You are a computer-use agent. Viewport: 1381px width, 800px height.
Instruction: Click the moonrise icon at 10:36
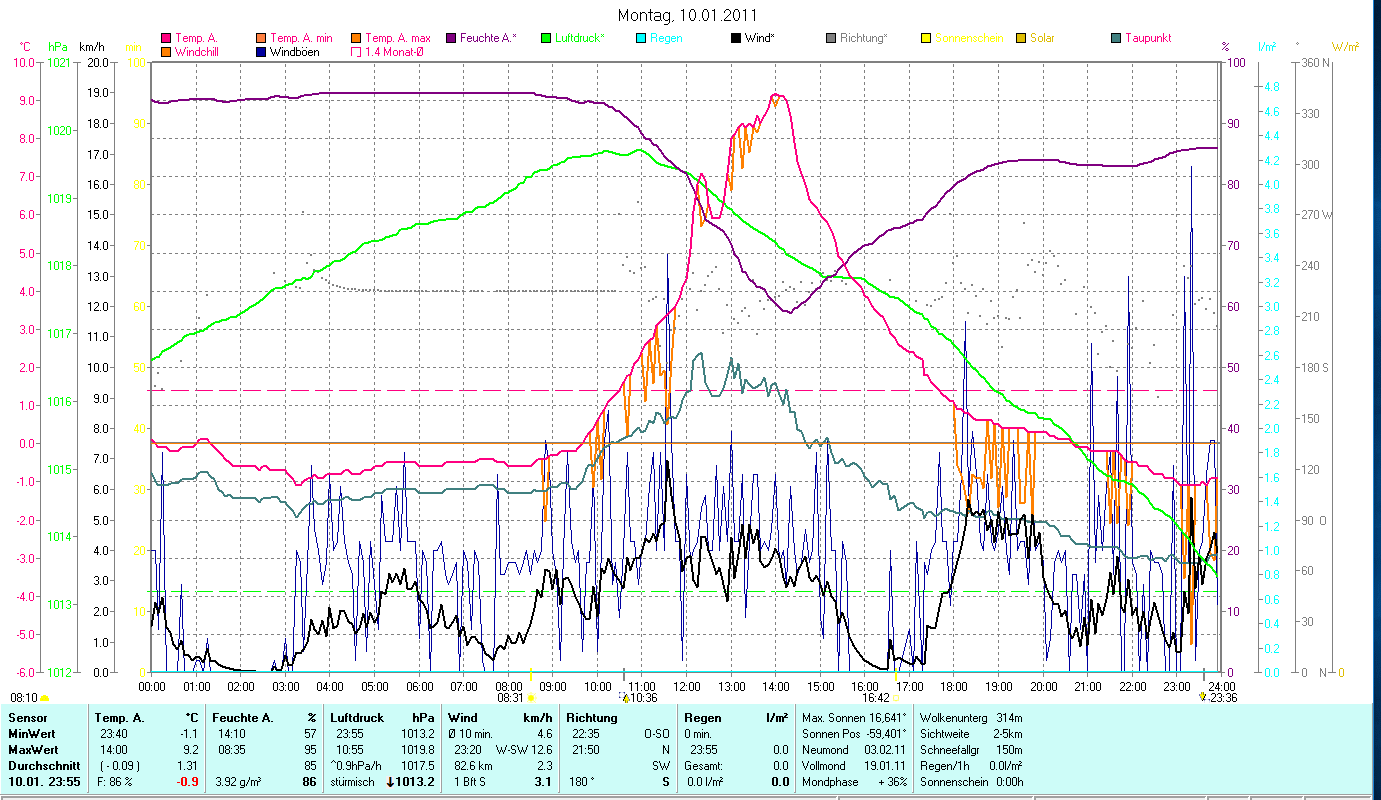[x=625, y=698]
